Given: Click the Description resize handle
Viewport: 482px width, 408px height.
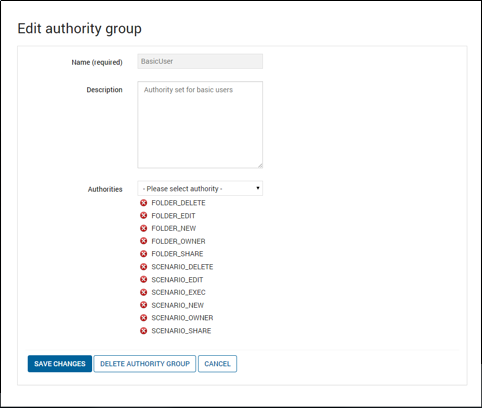Looking at the screenshot, I should [x=260, y=165].
